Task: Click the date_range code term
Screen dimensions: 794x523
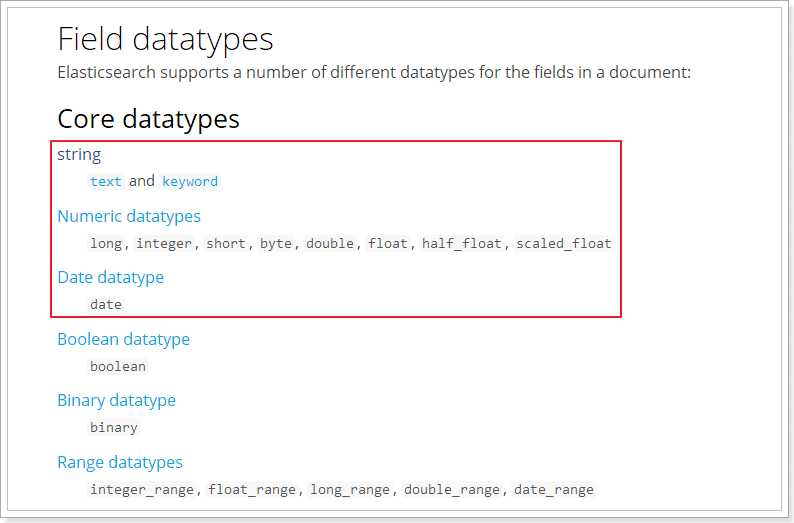Action: click(x=554, y=490)
